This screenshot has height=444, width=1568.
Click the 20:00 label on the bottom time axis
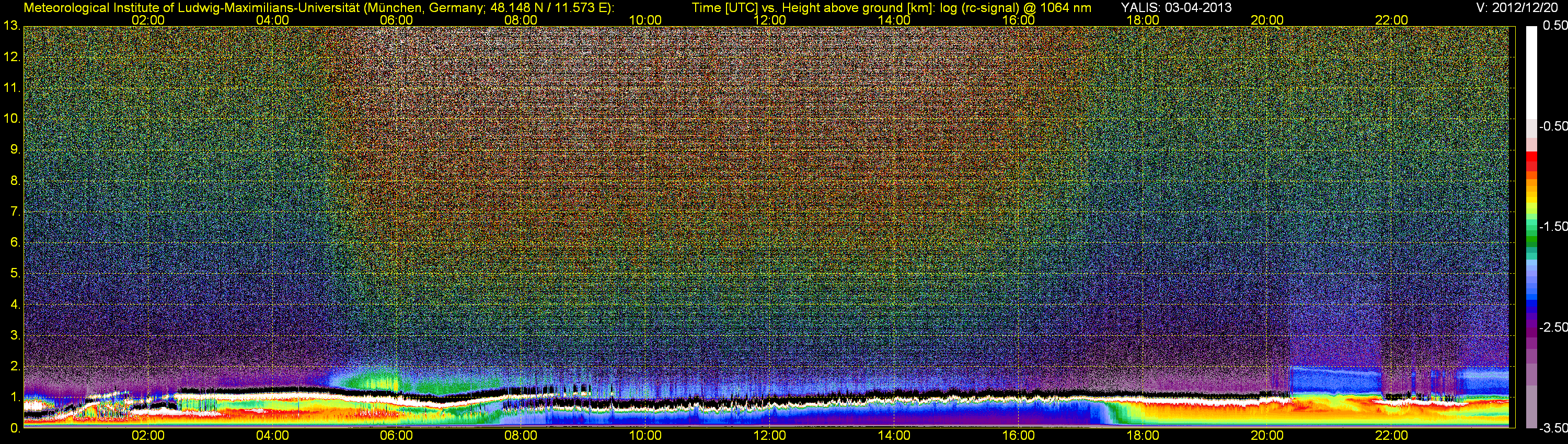(1267, 436)
